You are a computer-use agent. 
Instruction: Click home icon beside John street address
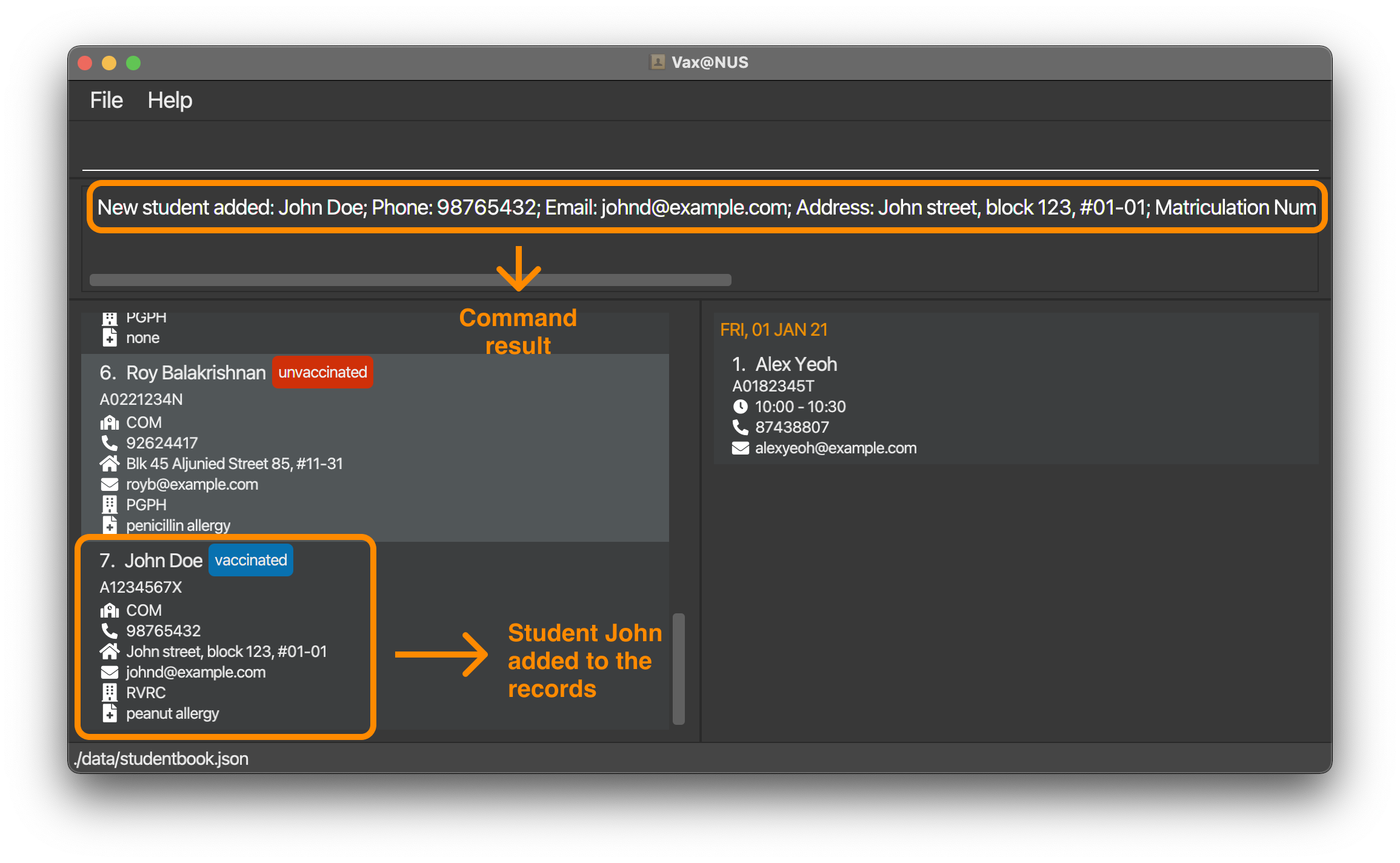[109, 651]
